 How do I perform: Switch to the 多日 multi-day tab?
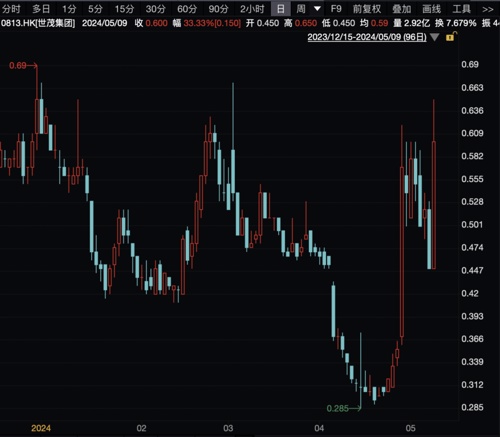[x=41, y=9]
